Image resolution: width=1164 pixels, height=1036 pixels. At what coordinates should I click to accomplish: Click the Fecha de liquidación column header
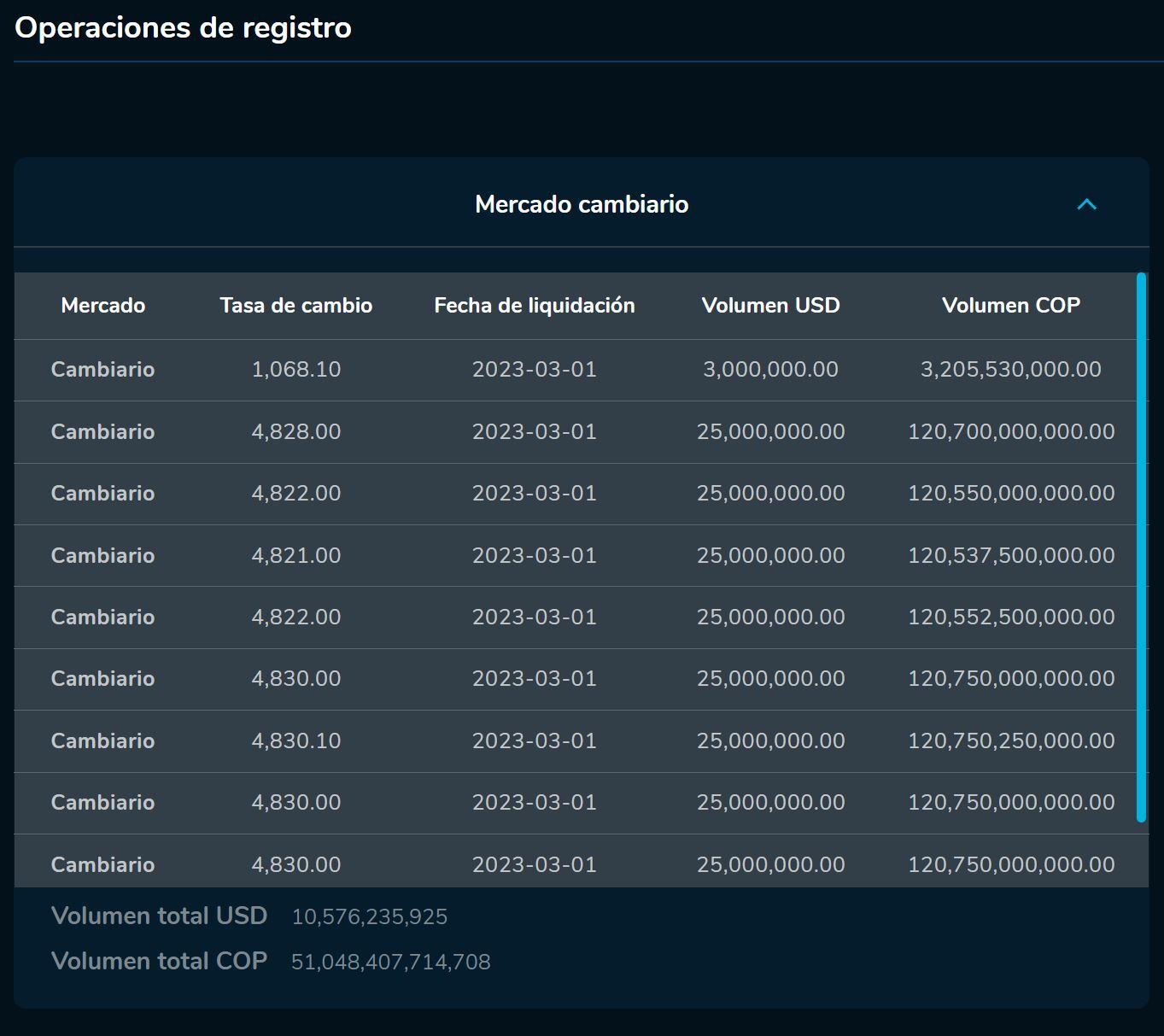(534, 306)
